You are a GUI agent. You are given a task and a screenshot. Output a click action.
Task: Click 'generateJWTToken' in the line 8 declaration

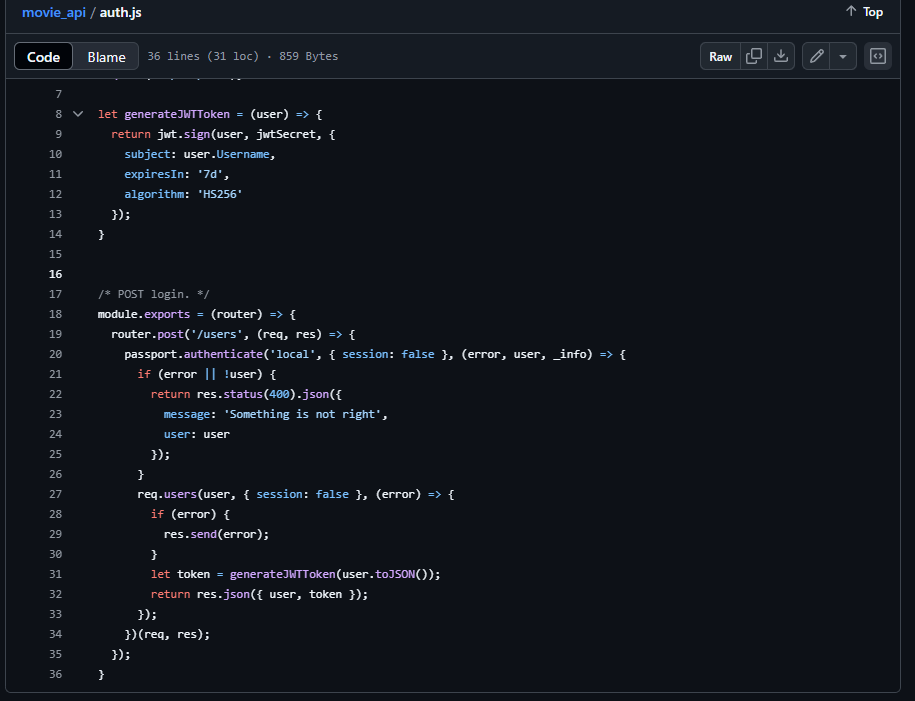177,114
